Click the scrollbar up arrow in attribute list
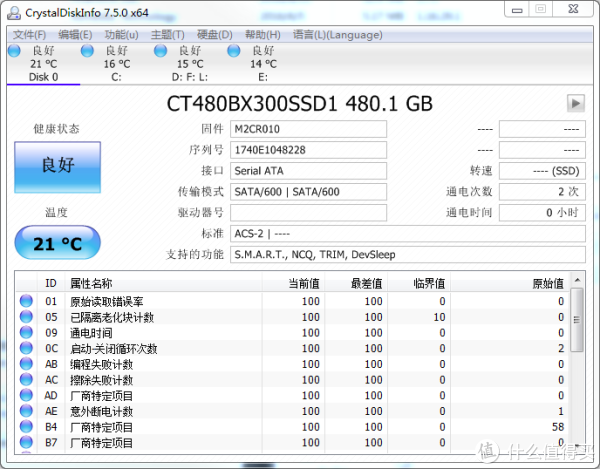The image size is (600, 469). click(x=577, y=280)
